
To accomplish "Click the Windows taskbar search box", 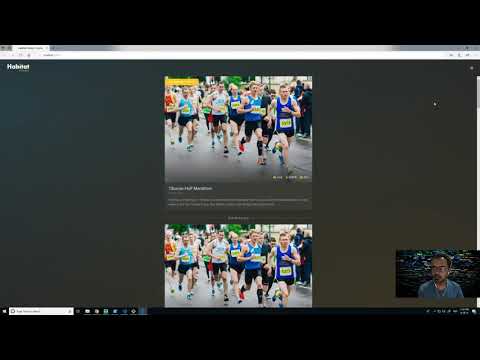I will click(41, 311).
